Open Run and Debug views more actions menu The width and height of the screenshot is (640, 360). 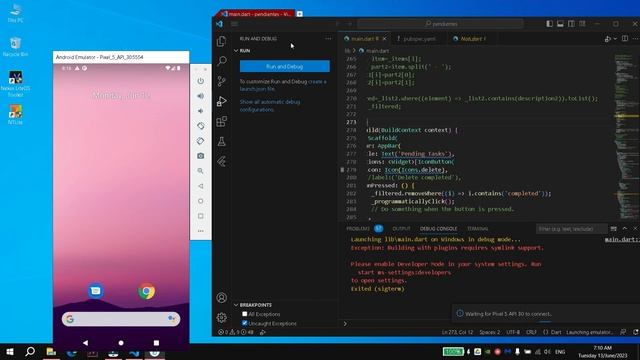click(328, 38)
